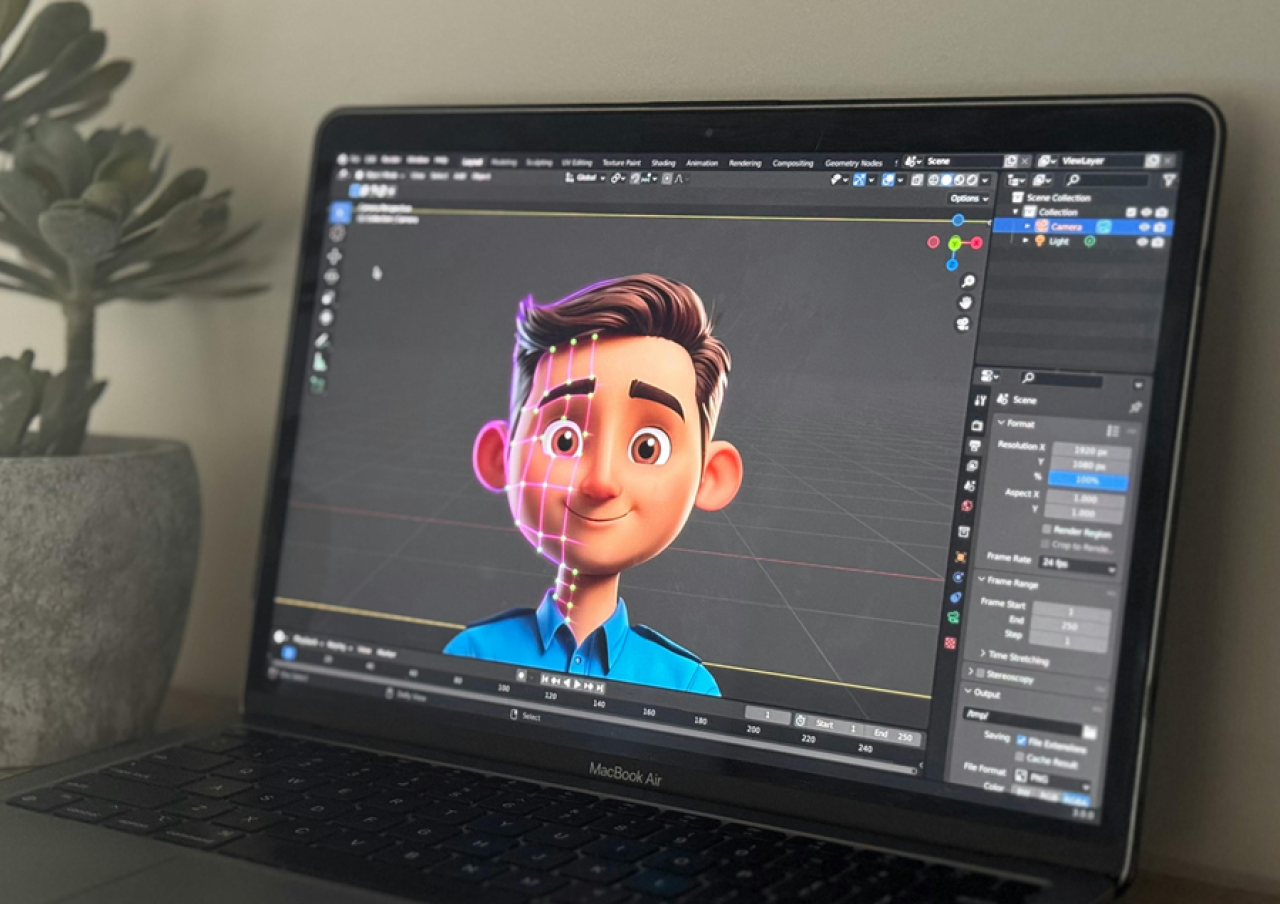The height and width of the screenshot is (904, 1280).
Task: Open the File Format PNG dropdown
Action: pyautogui.click(x=1053, y=778)
